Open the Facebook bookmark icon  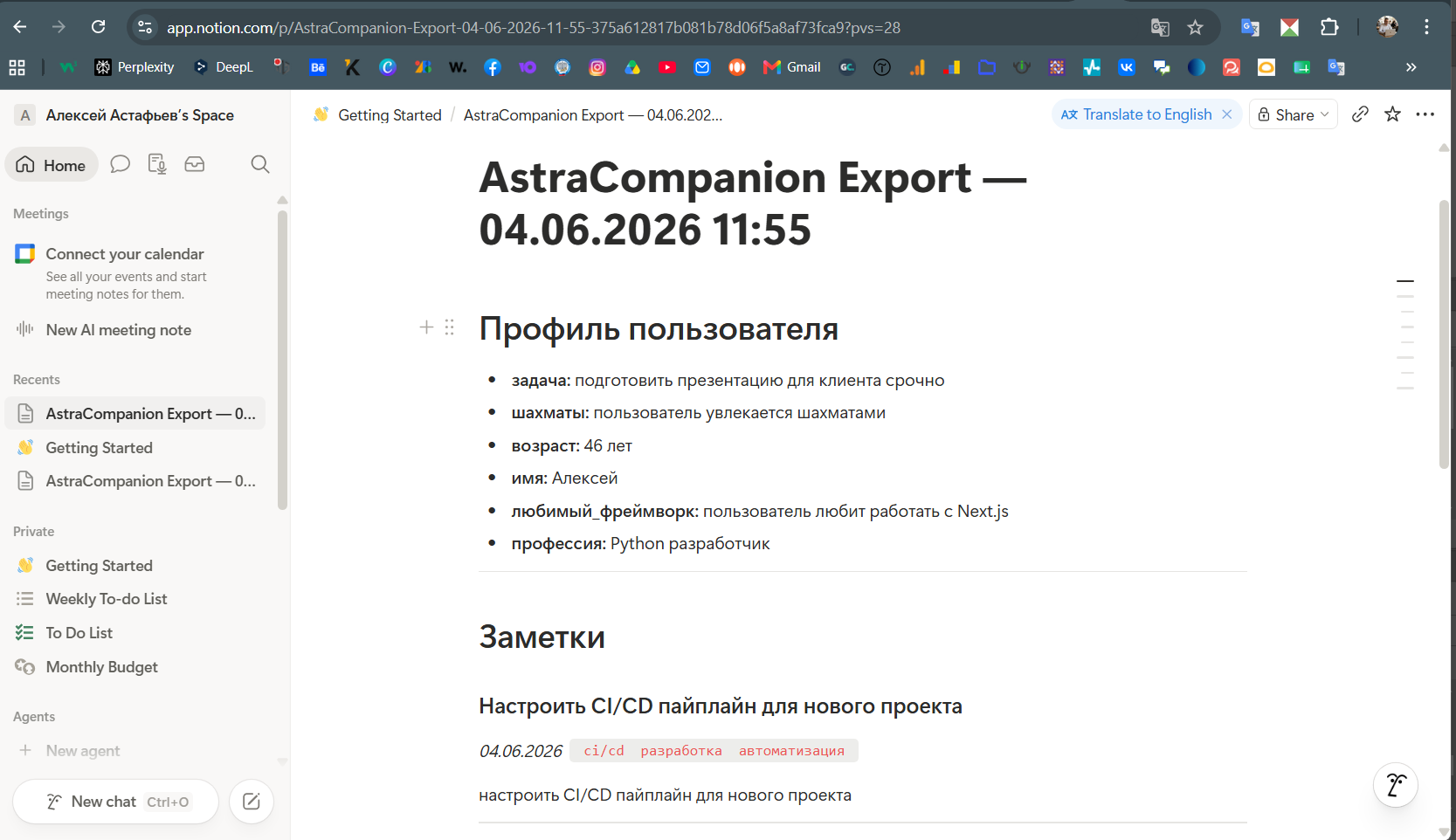click(x=493, y=67)
